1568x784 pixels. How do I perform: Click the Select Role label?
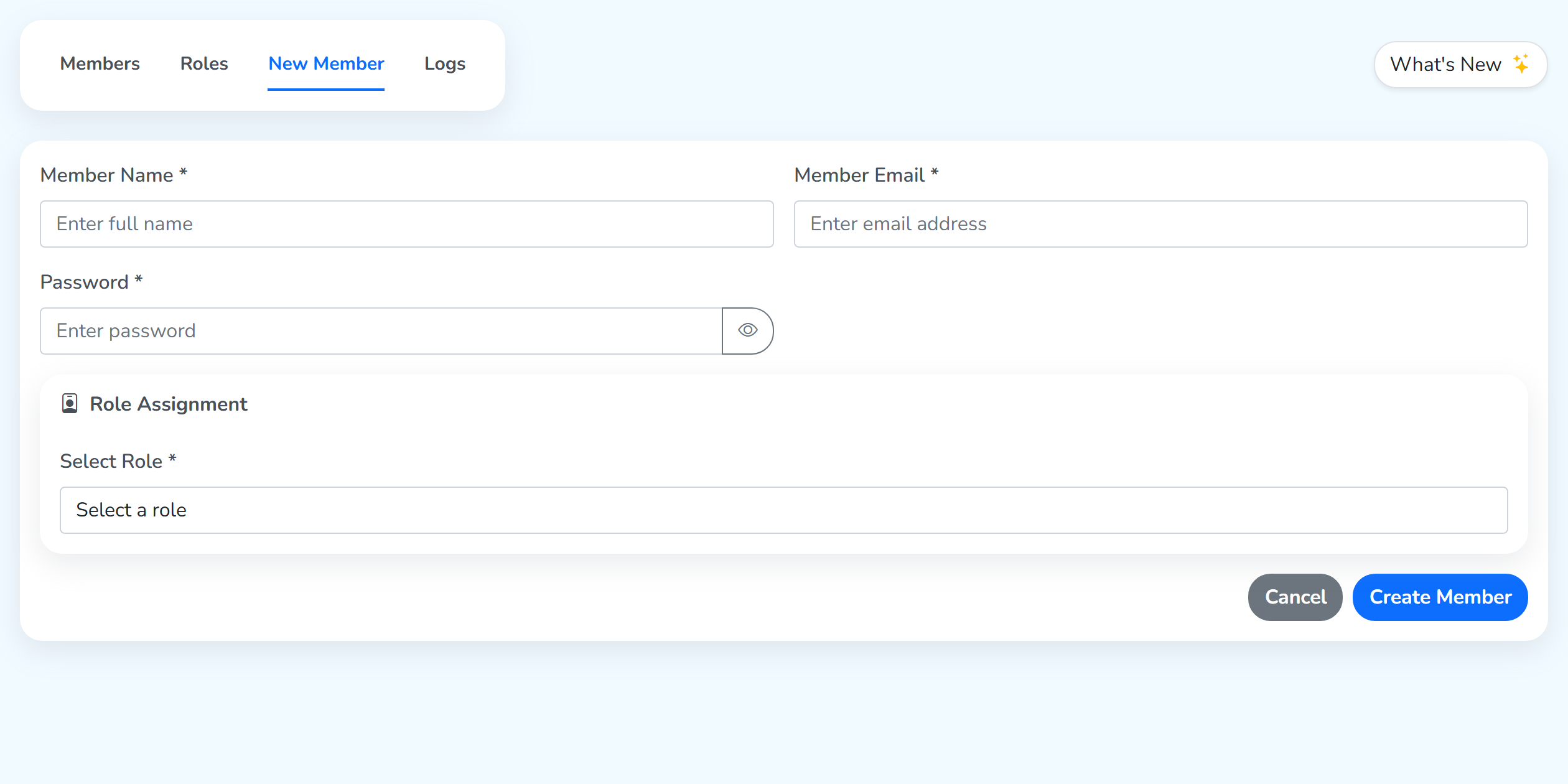tap(118, 461)
